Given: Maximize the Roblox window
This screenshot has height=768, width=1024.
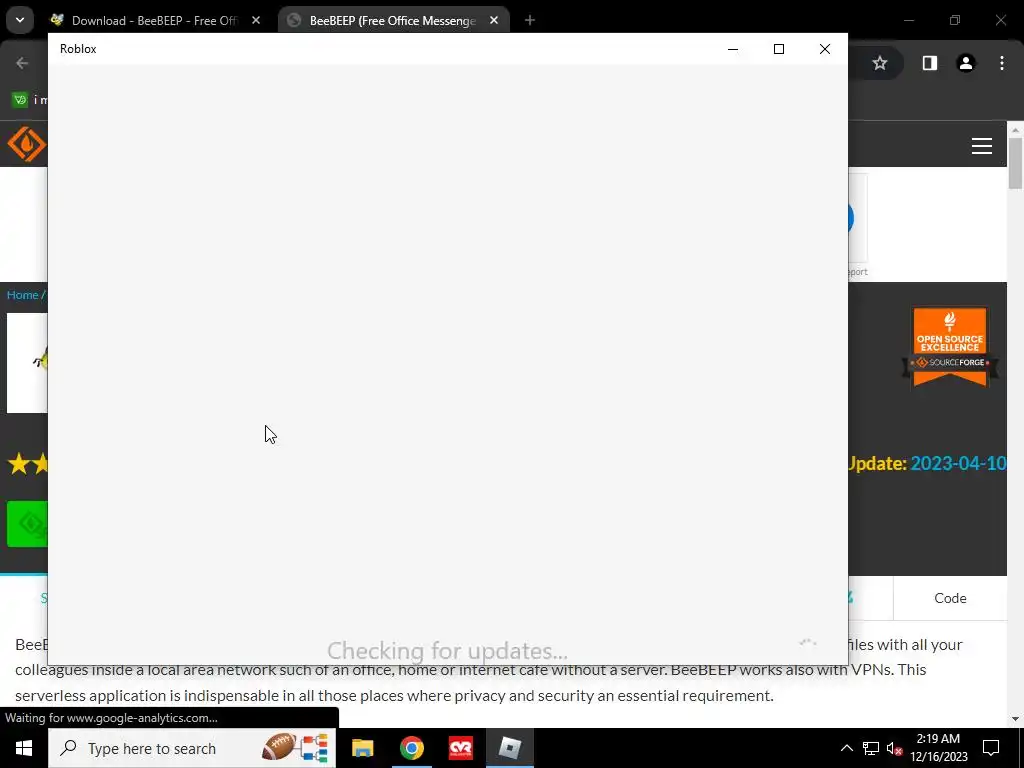Looking at the screenshot, I should [778, 49].
